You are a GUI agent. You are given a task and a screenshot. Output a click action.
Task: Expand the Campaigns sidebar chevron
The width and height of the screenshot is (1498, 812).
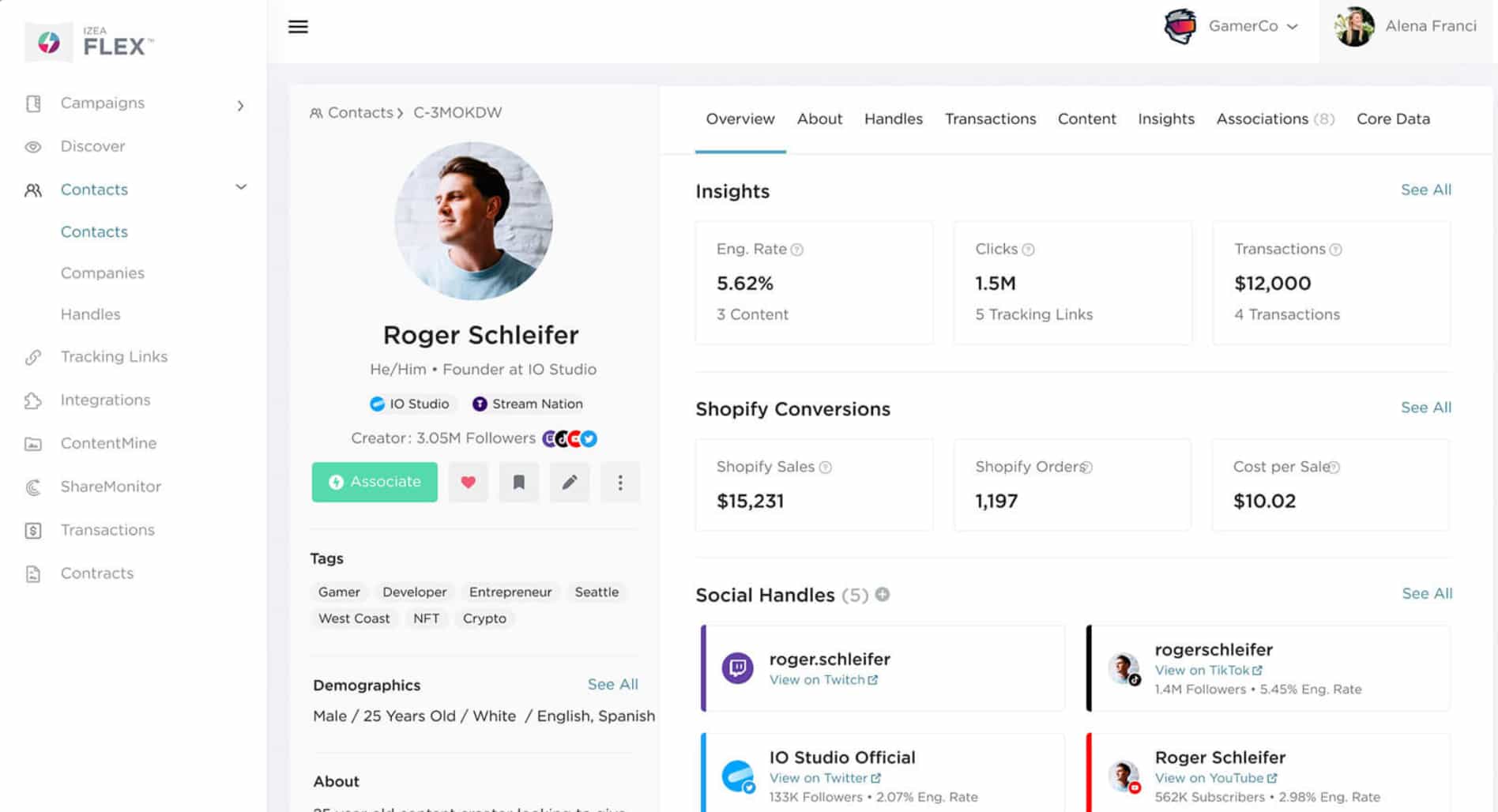pyautogui.click(x=241, y=105)
